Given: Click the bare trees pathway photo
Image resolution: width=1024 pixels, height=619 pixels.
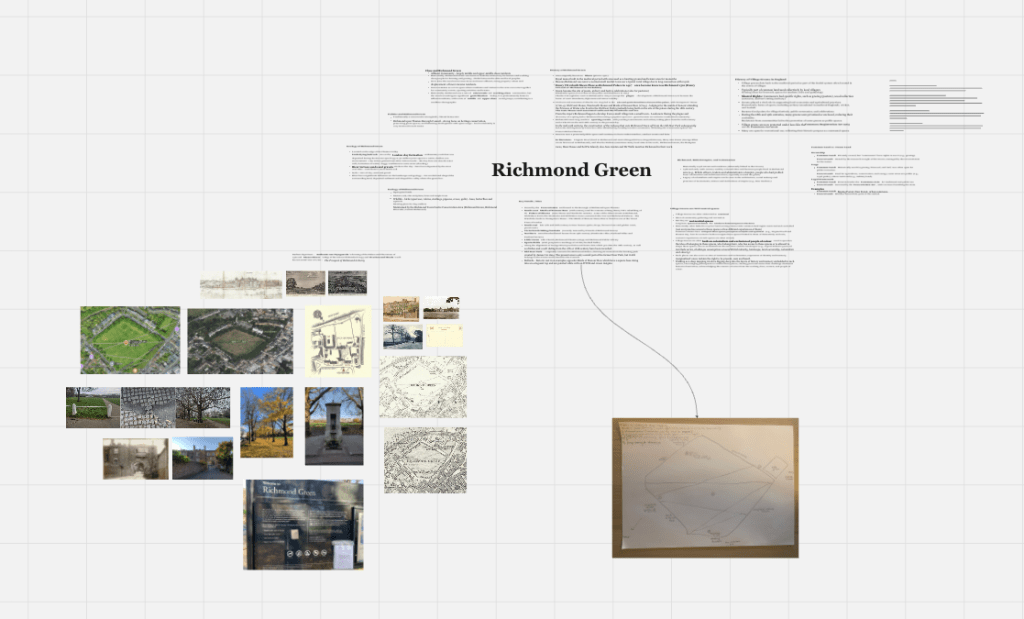Looking at the screenshot, I should tap(203, 407).
